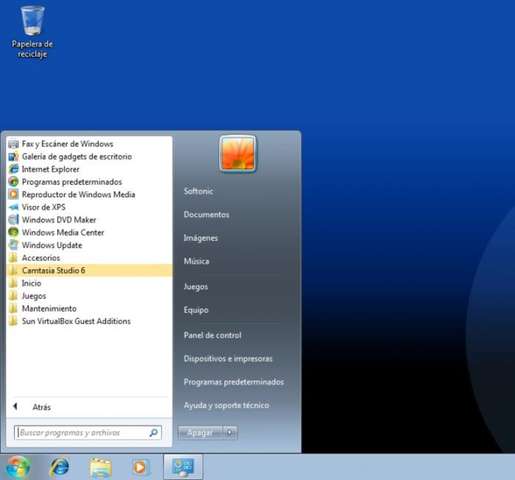
Task: Click the Windows DVD Maker icon
Action: pyautogui.click(x=14, y=220)
